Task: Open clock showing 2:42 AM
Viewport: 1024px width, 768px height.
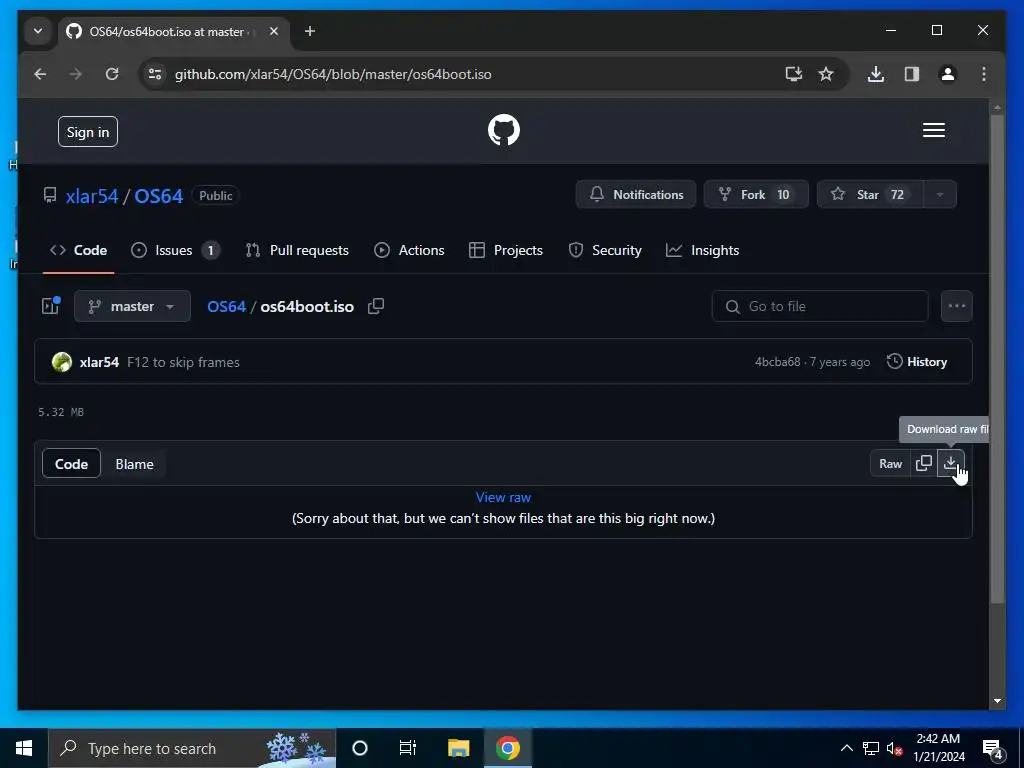Action: 938,748
